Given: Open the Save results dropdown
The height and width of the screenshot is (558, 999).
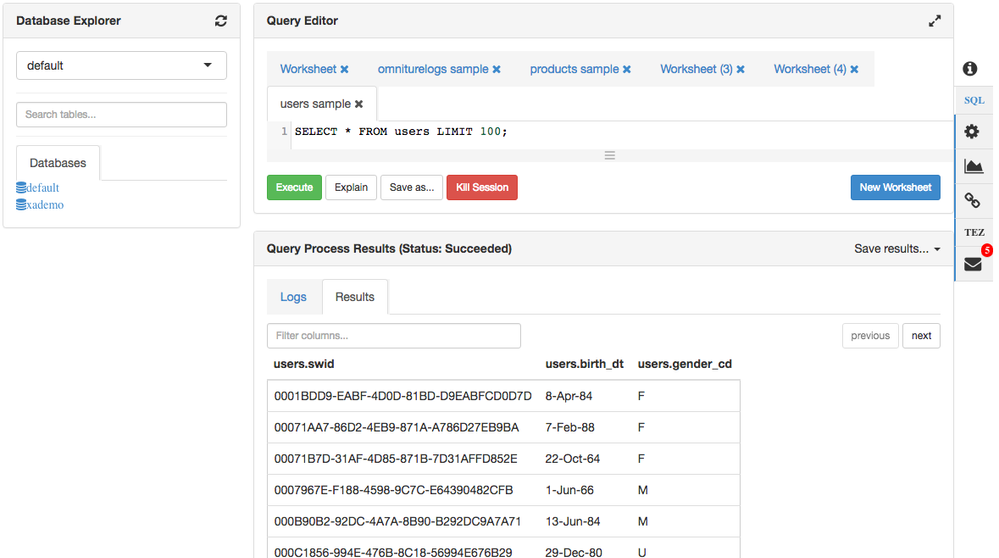Looking at the screenshot, I should coord(897,249).
